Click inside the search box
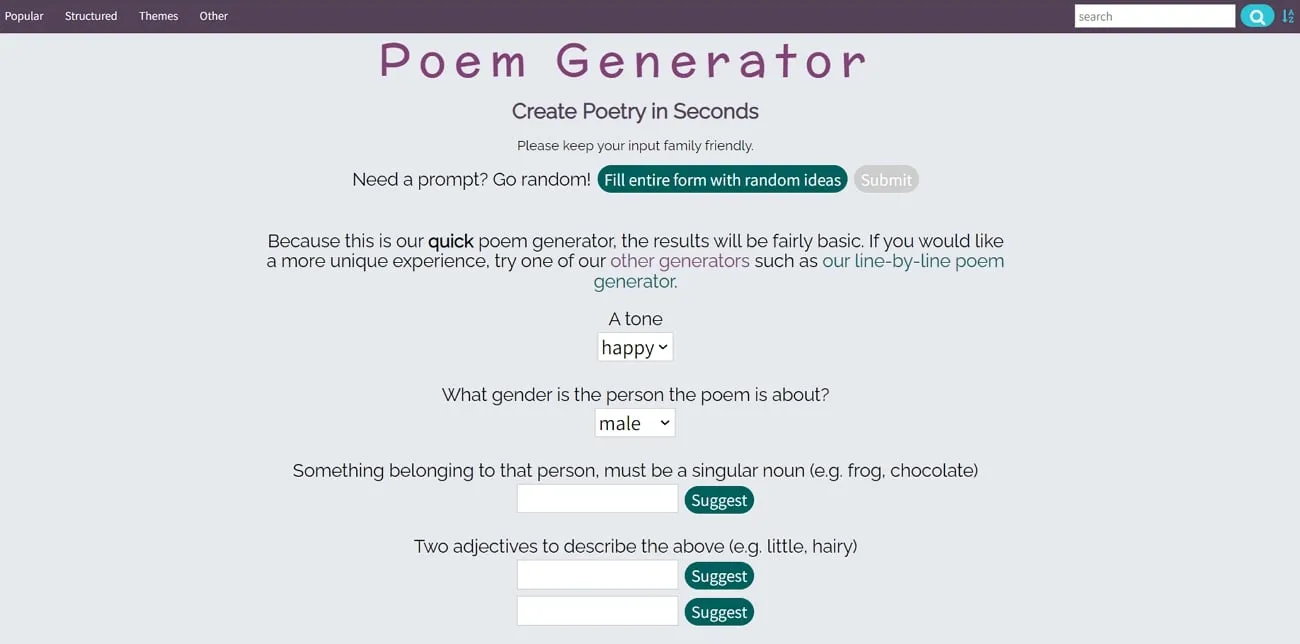 1155,16
